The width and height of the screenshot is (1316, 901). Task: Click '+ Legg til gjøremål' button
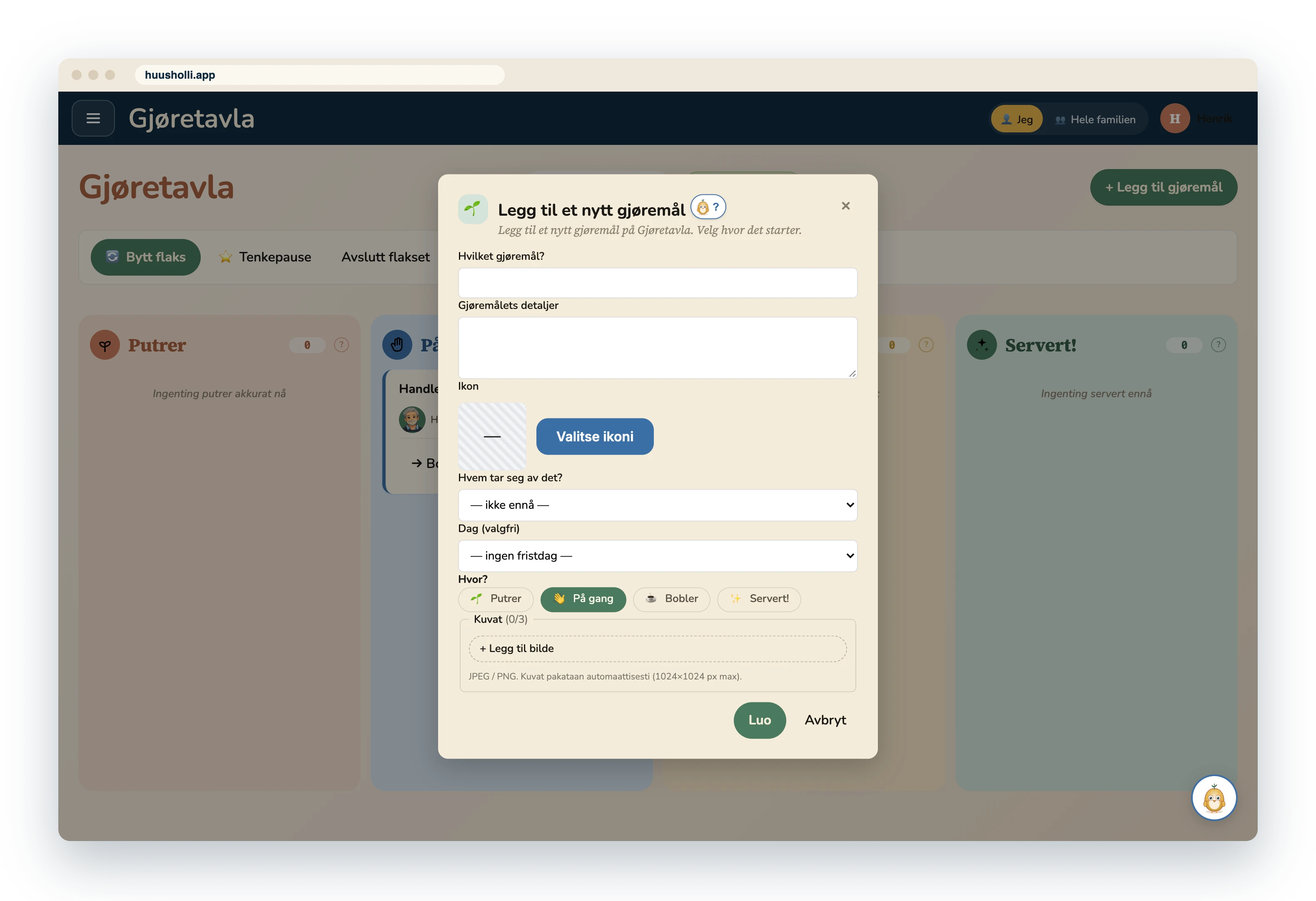click(1163, 187)
